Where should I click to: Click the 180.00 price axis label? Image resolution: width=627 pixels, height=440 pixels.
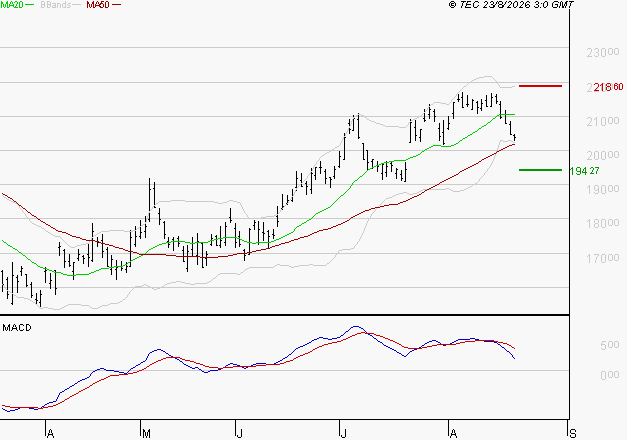(603, 223)
